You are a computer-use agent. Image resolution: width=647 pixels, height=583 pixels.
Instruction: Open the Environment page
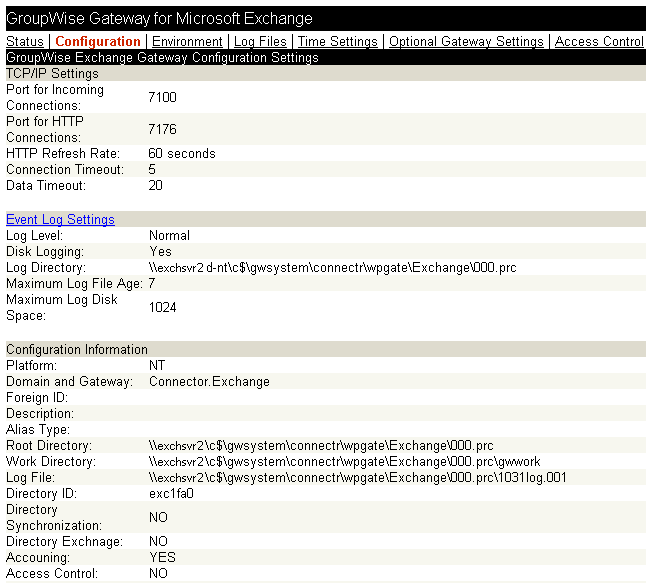click(187, 41)
